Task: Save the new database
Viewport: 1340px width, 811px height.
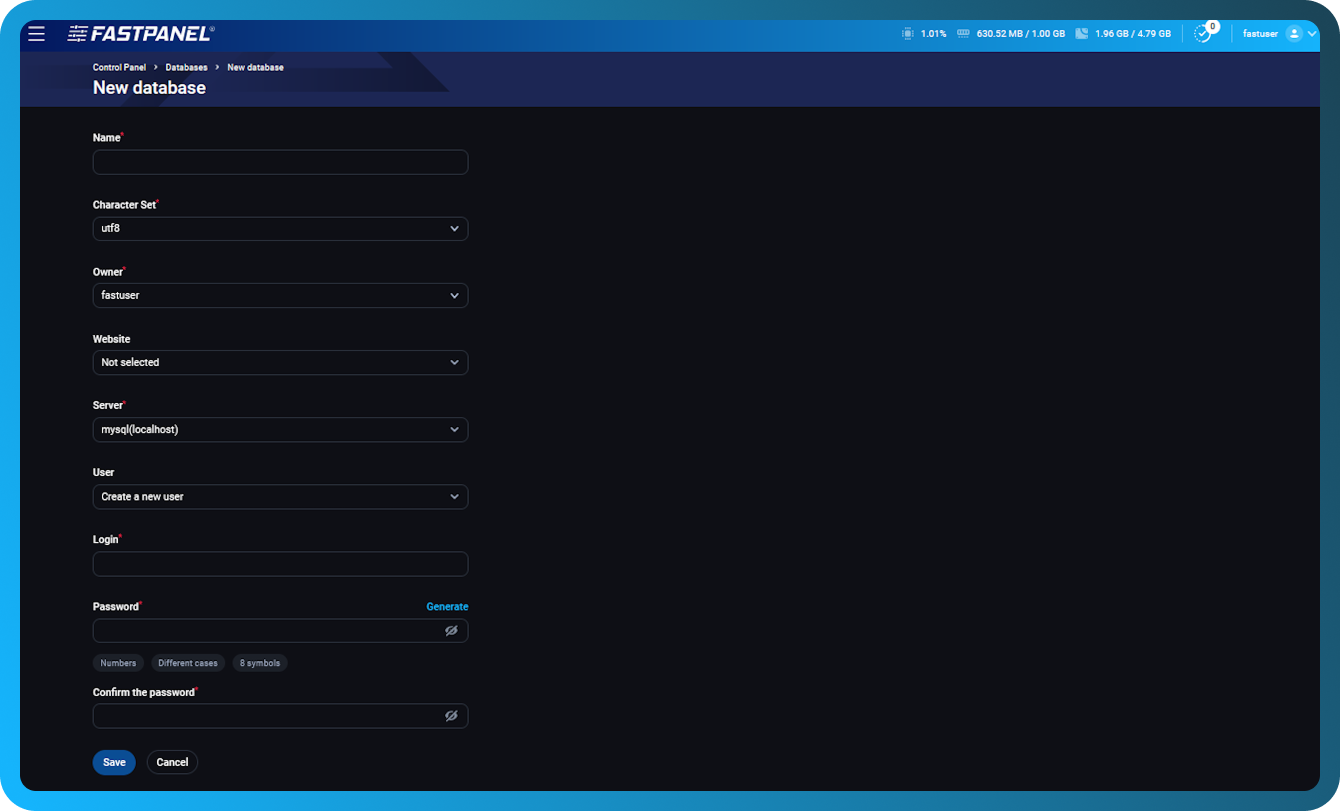Action: click(113, 762)
